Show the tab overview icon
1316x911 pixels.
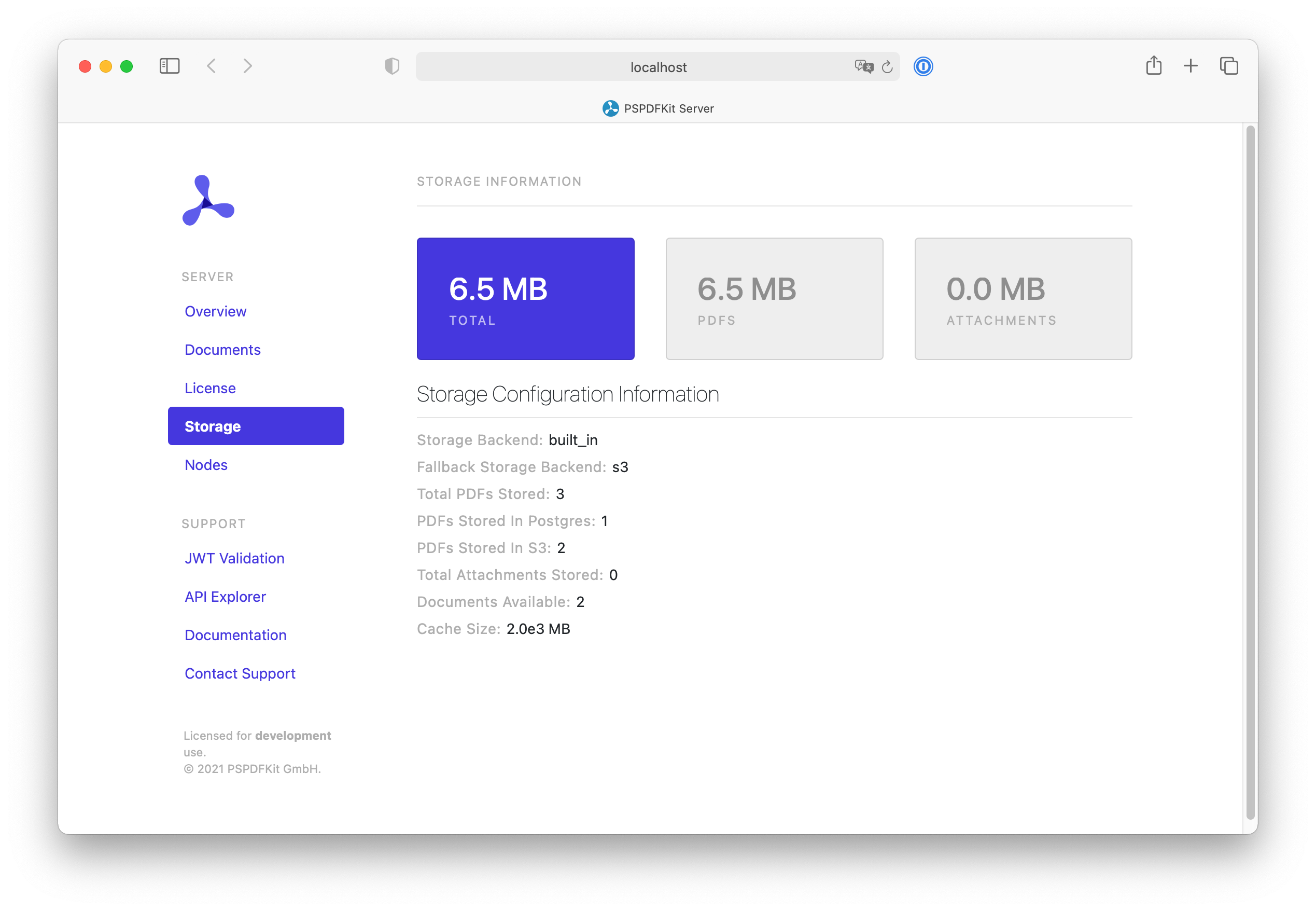click(x=1228, y=66)
